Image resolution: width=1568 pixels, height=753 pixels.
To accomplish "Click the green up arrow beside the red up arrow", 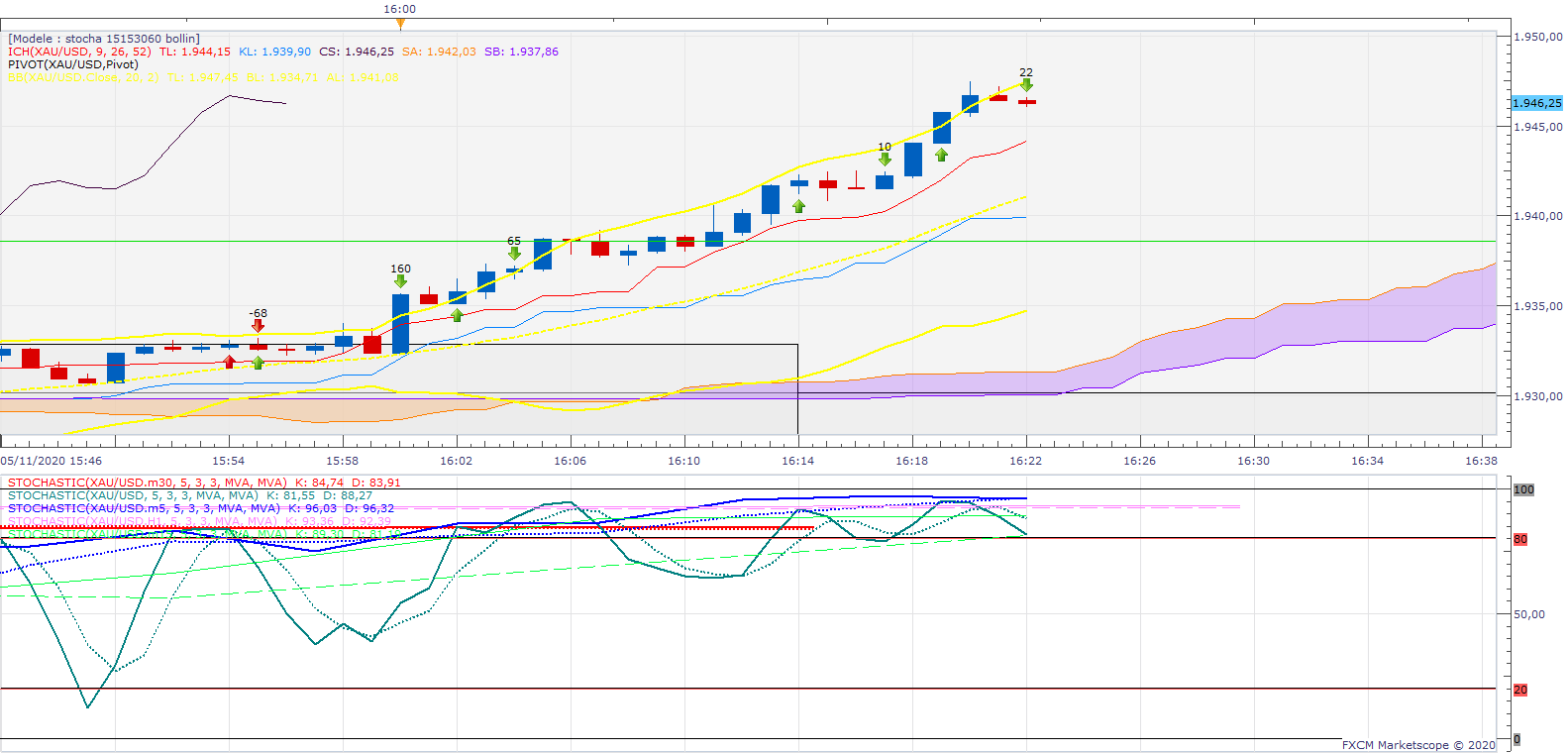I will pos(259,363).
